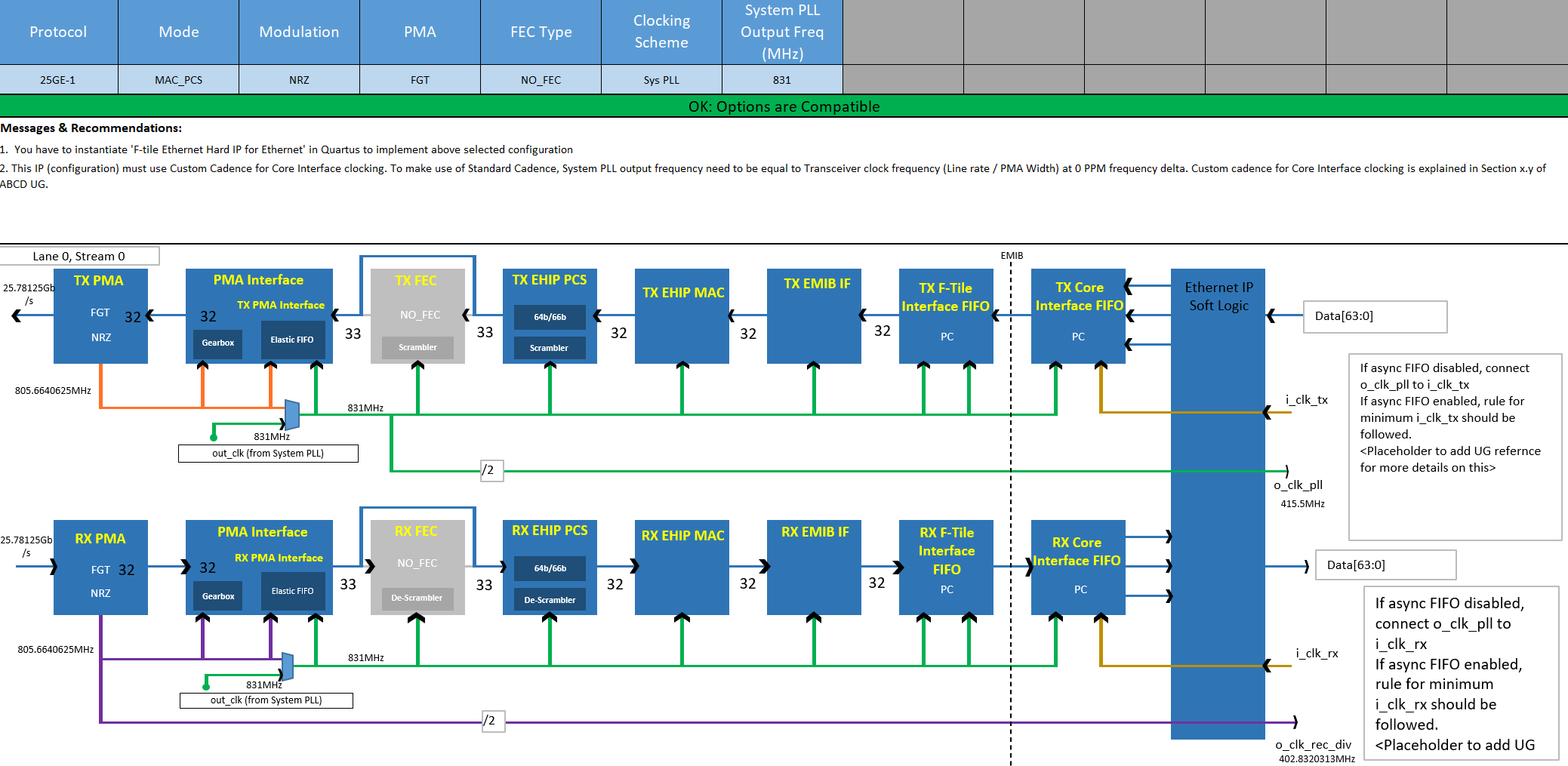The height and width of the screenshot is (766, 1568).
Task: Click the Modulation column header
Action: click(x=299, y=32)
